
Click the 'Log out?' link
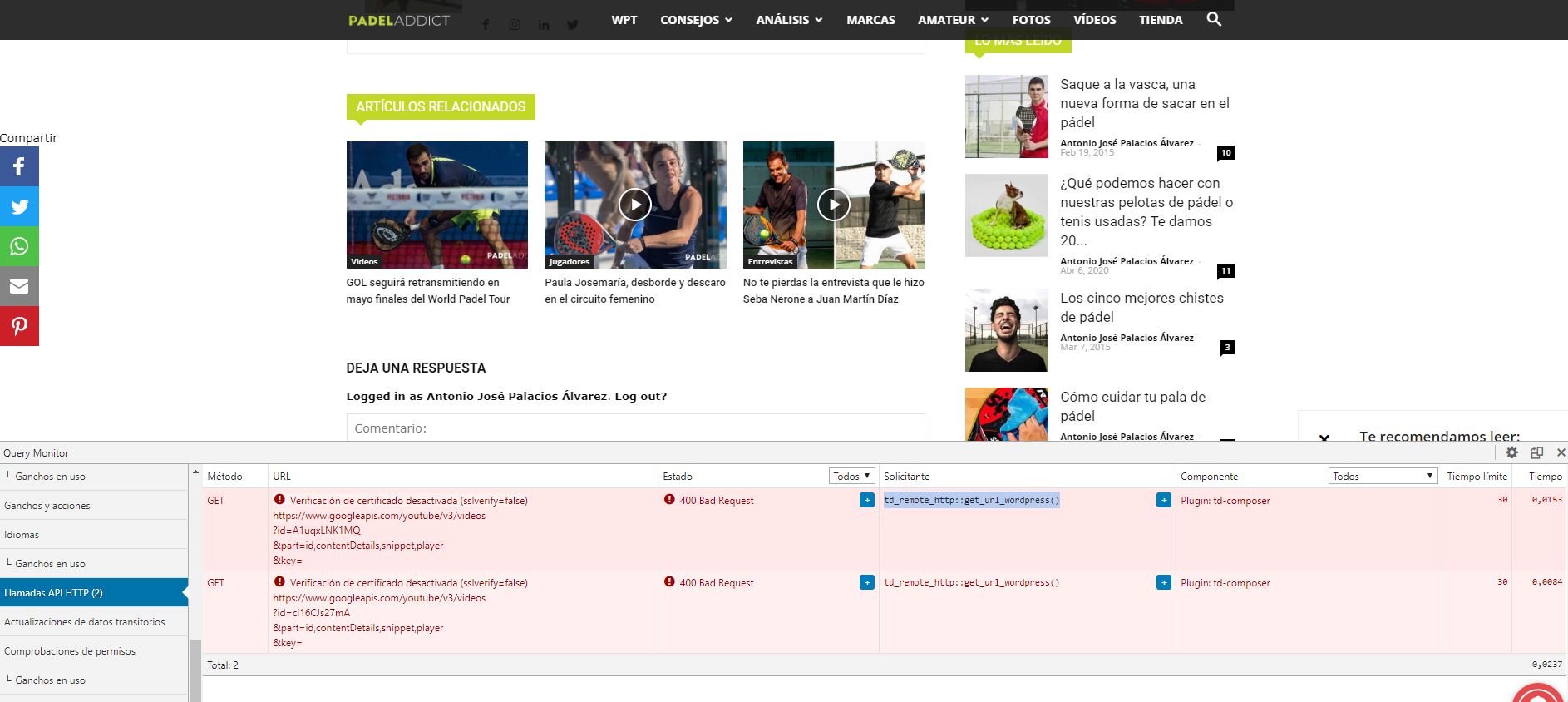click(x=640, y=396)
